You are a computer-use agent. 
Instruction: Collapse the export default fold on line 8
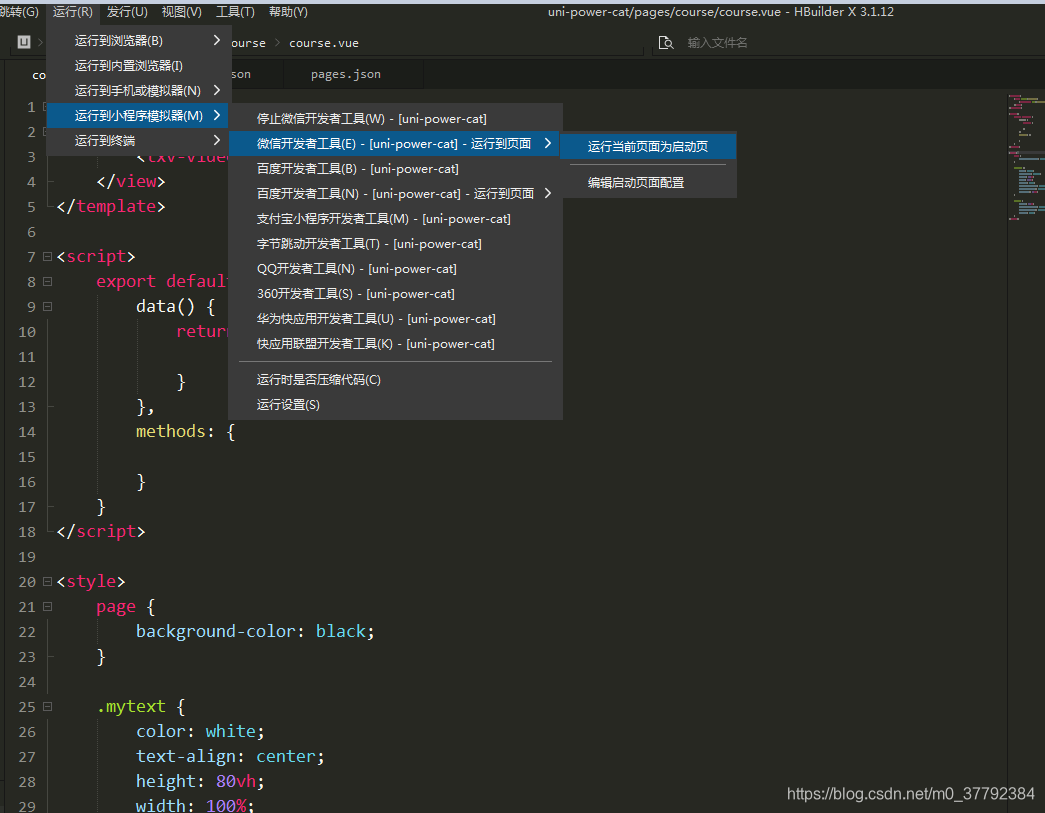point(47,282)
